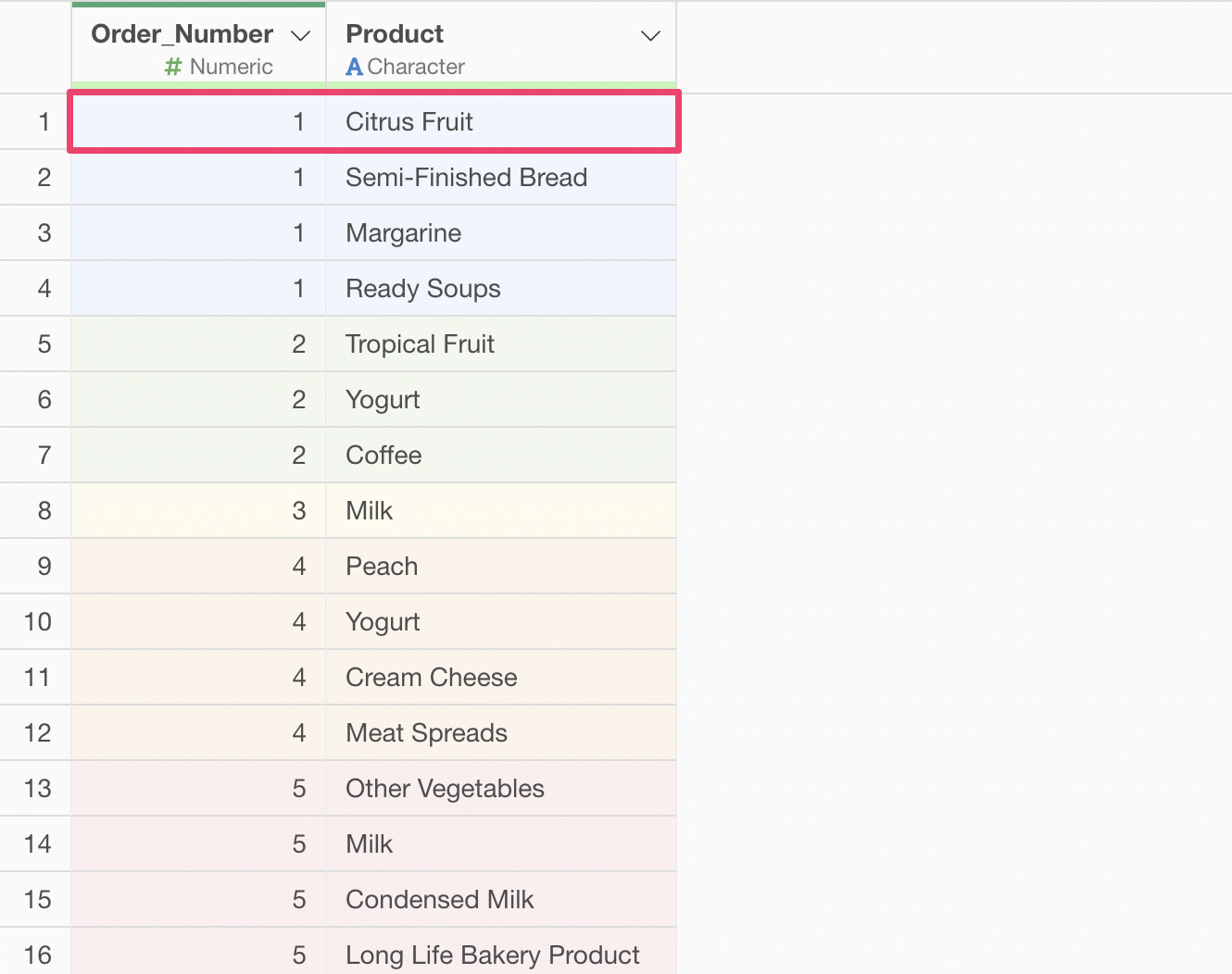Select the Other Vegetables cell

pyautogui.click(x=445, y=789)
